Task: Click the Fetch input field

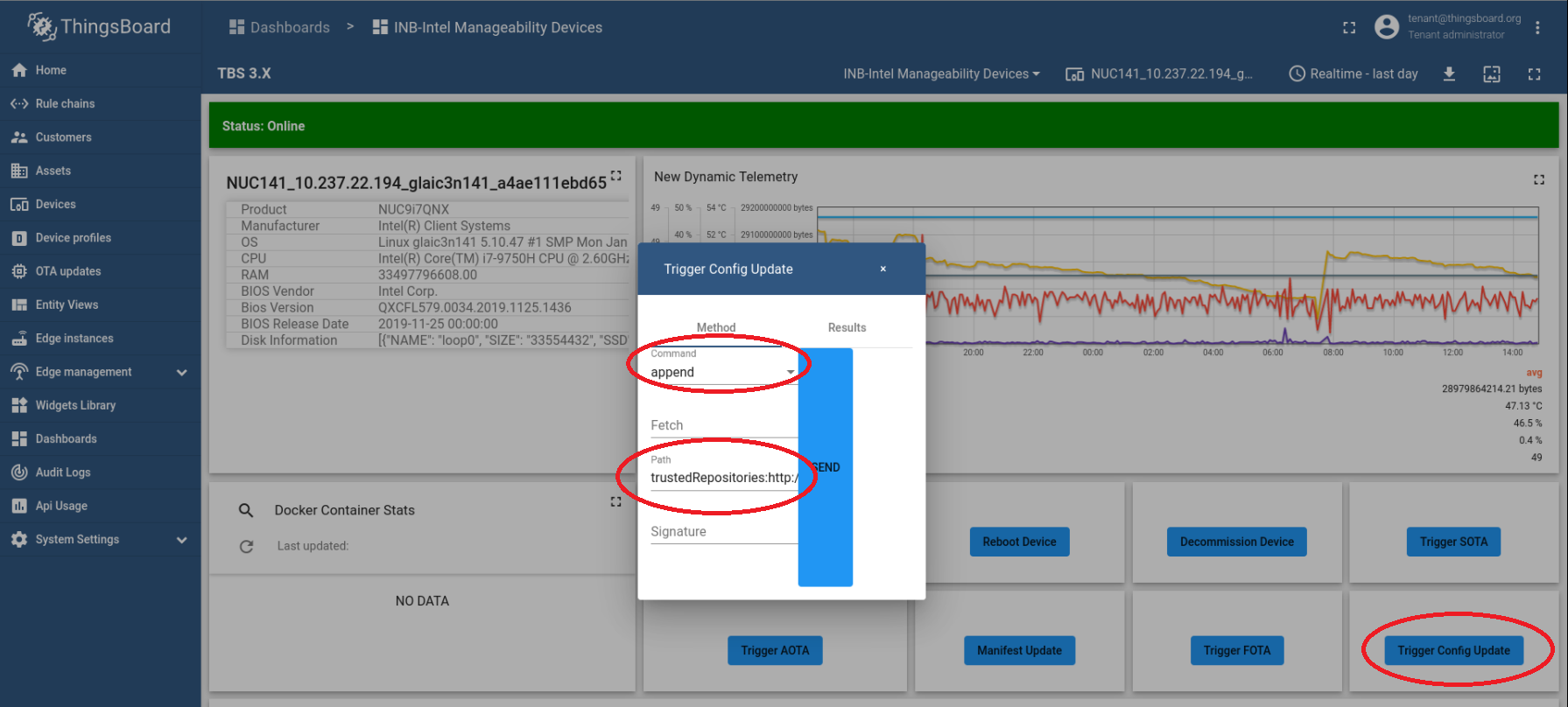Action: pyautogui.click(x=723, y=425)
